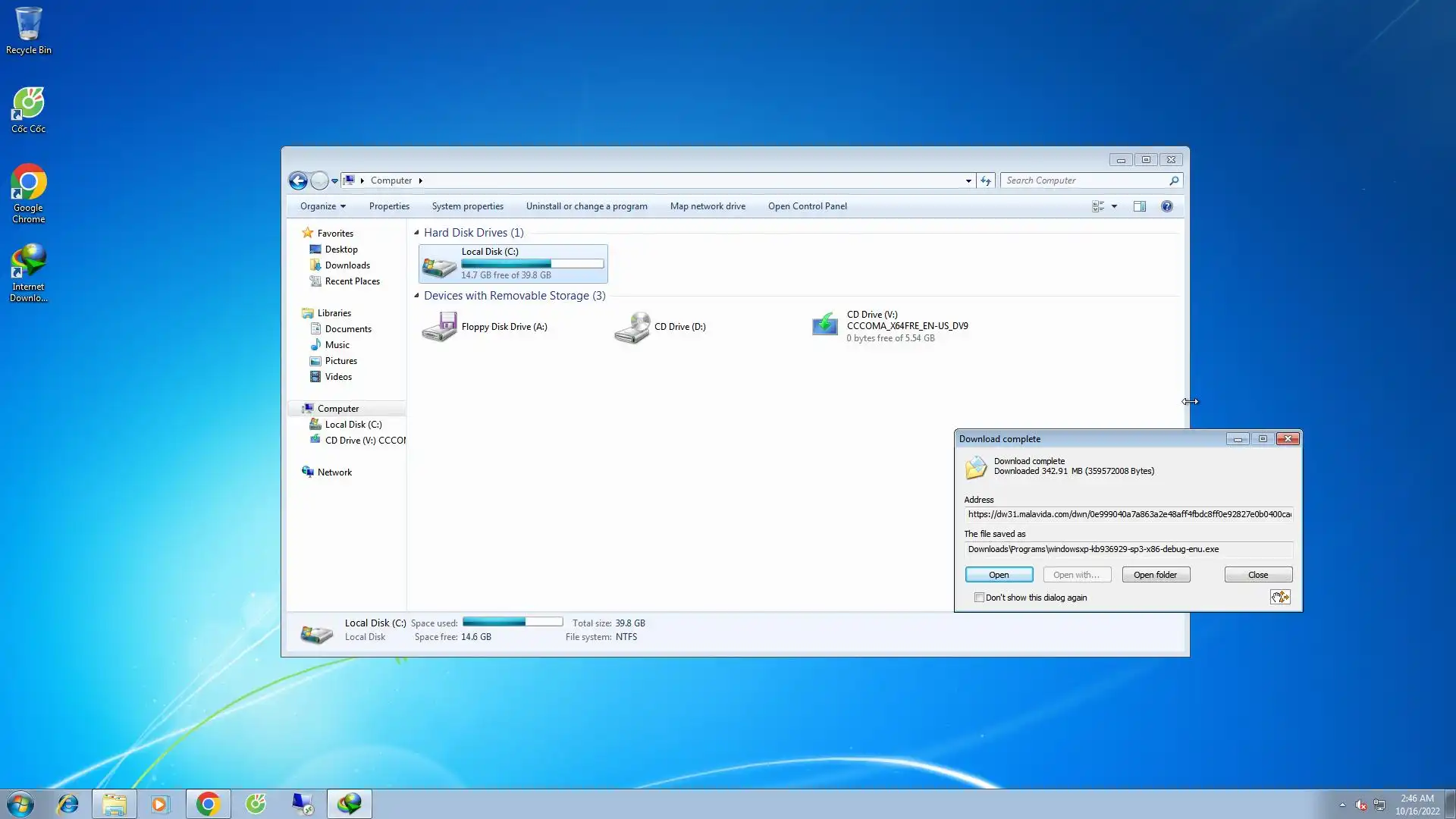This screenshot has width=1456, height=819.
Task: Collapse the Hard Disk Drives group
Action: tap(416, 233)
